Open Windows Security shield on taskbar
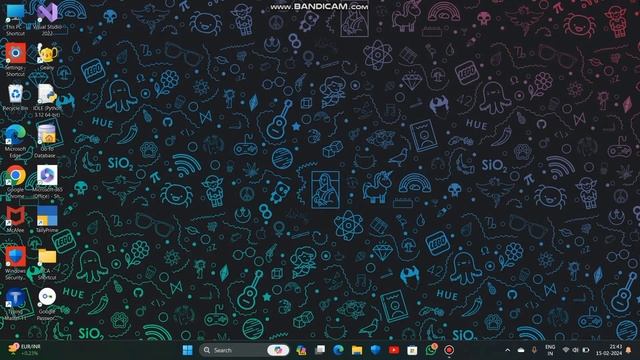The width and height of the screenshot is (640, 360). (376, 350)
